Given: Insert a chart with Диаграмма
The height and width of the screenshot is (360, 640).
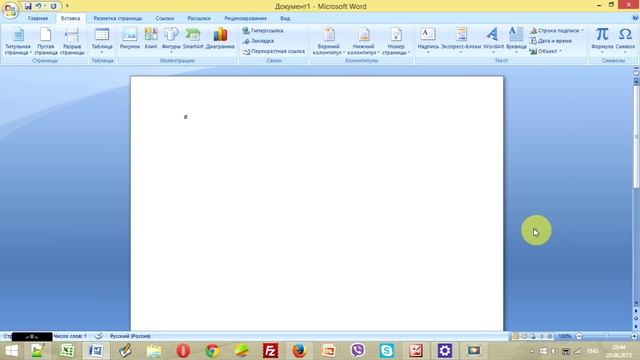Looking at the screenshot, I should pos(220,39).
